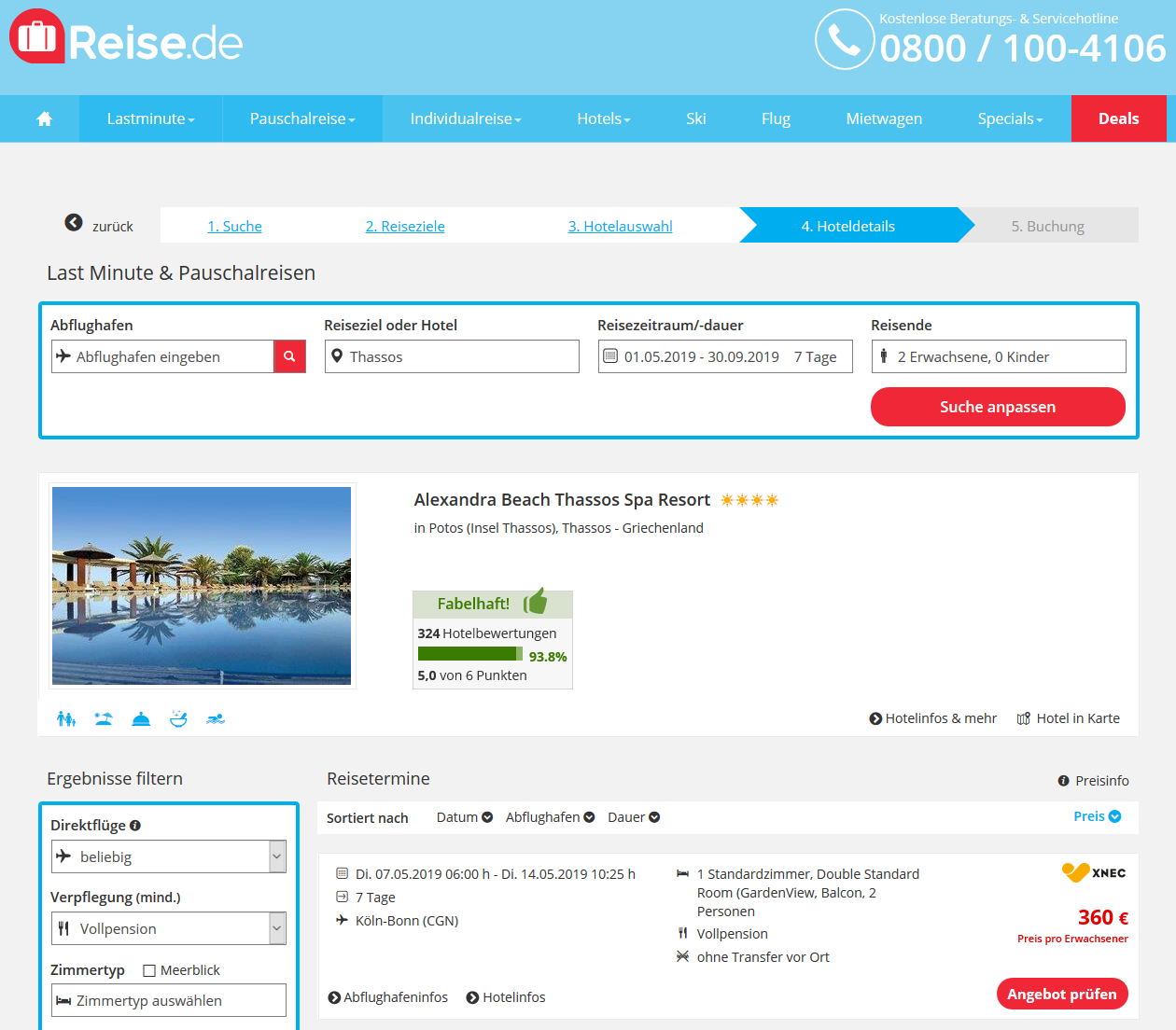Click the wellness spa icon under hotel photo
The width and height of the screenshot is (1176, 1030).
[x=178, y=718]
